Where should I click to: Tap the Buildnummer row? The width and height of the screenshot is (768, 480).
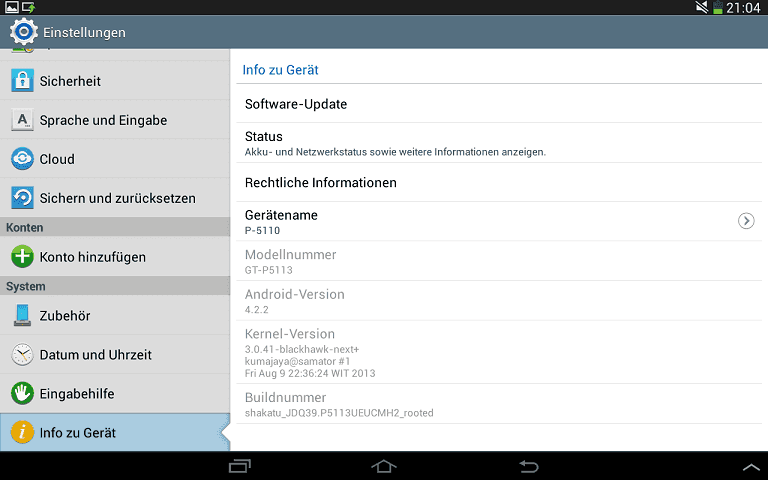tap(499, 404)
